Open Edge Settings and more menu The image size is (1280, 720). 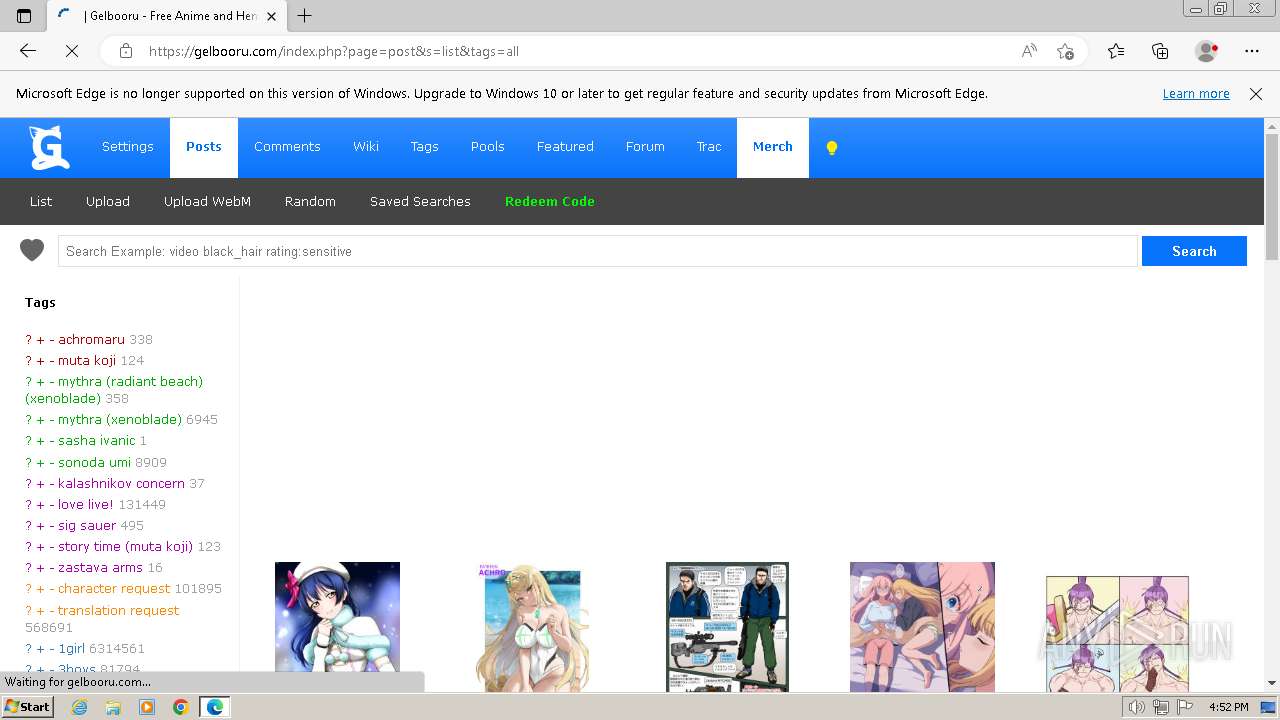(1252, 51)
